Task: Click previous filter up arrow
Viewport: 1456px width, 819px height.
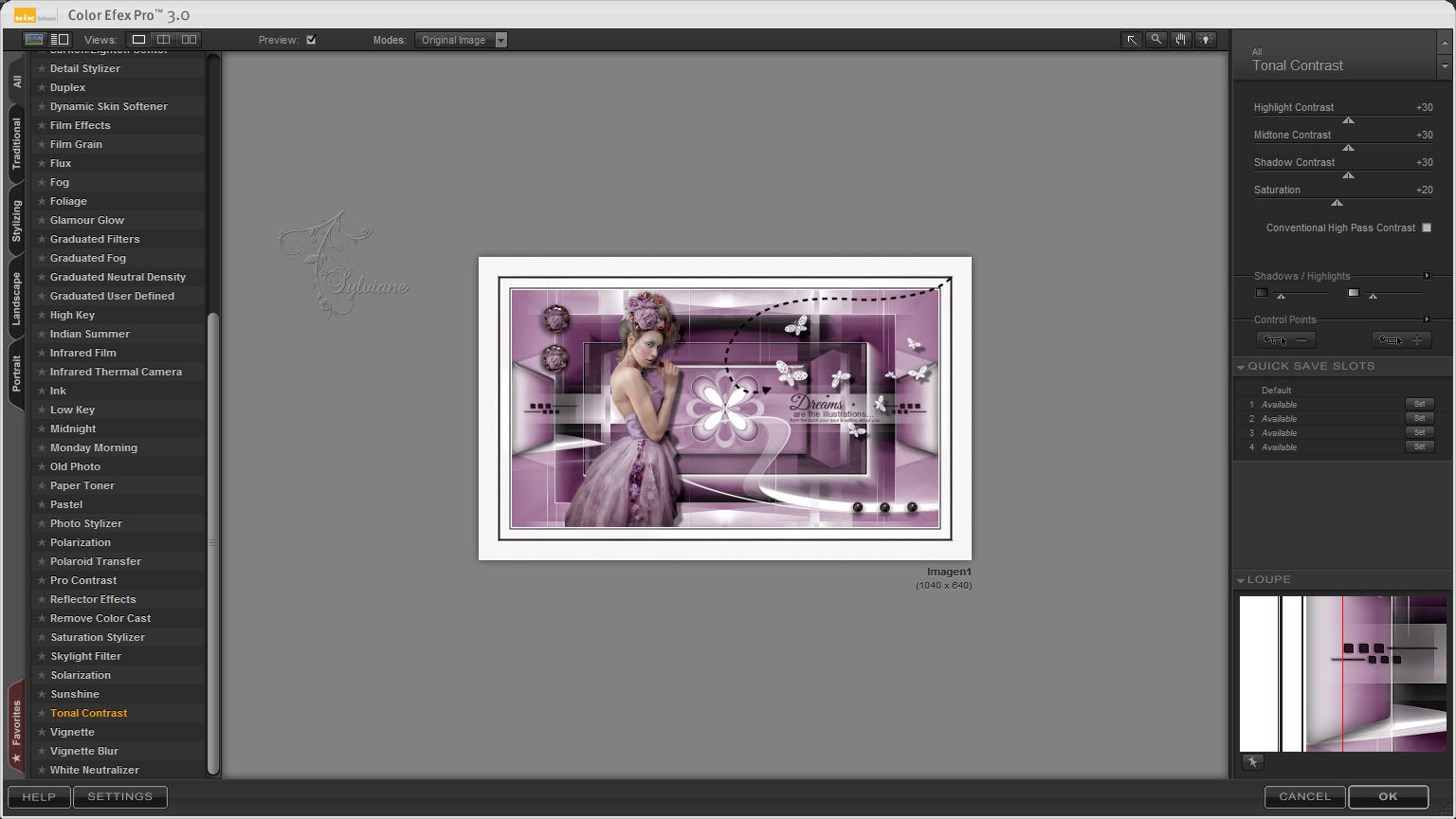Action: coord(1445,44)
